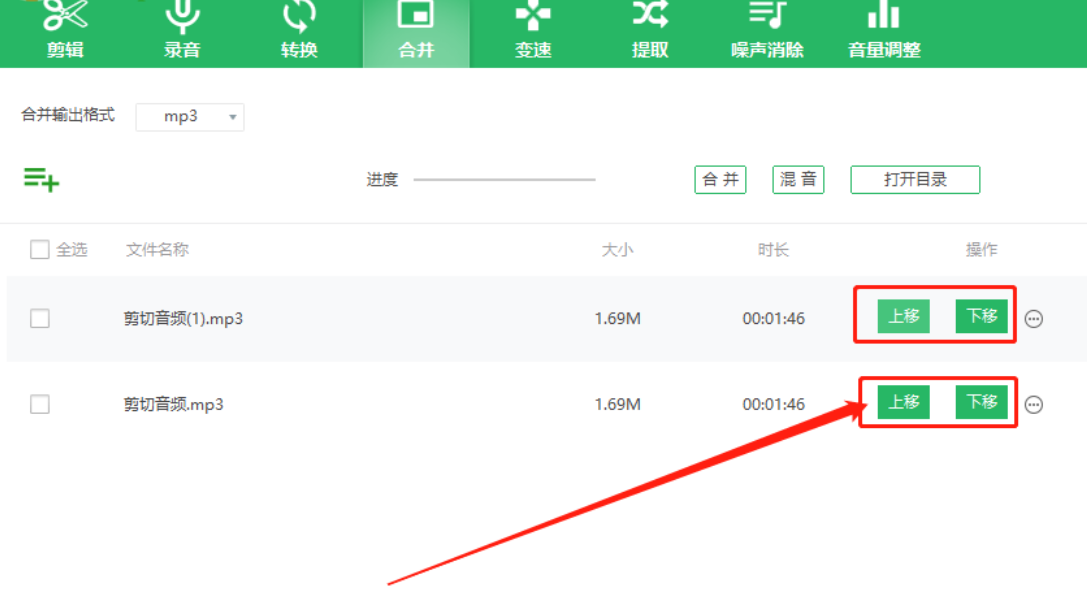Check the box for 剪切音频.mp3

coord(40,404)
